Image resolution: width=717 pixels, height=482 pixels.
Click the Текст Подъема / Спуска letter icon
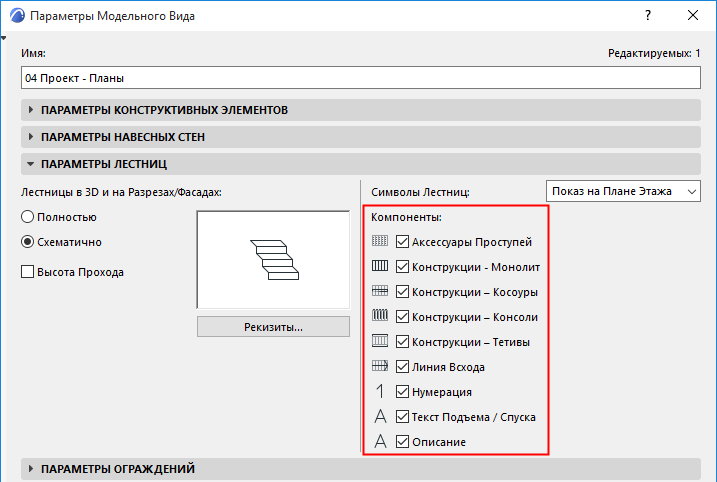[380, 417]
